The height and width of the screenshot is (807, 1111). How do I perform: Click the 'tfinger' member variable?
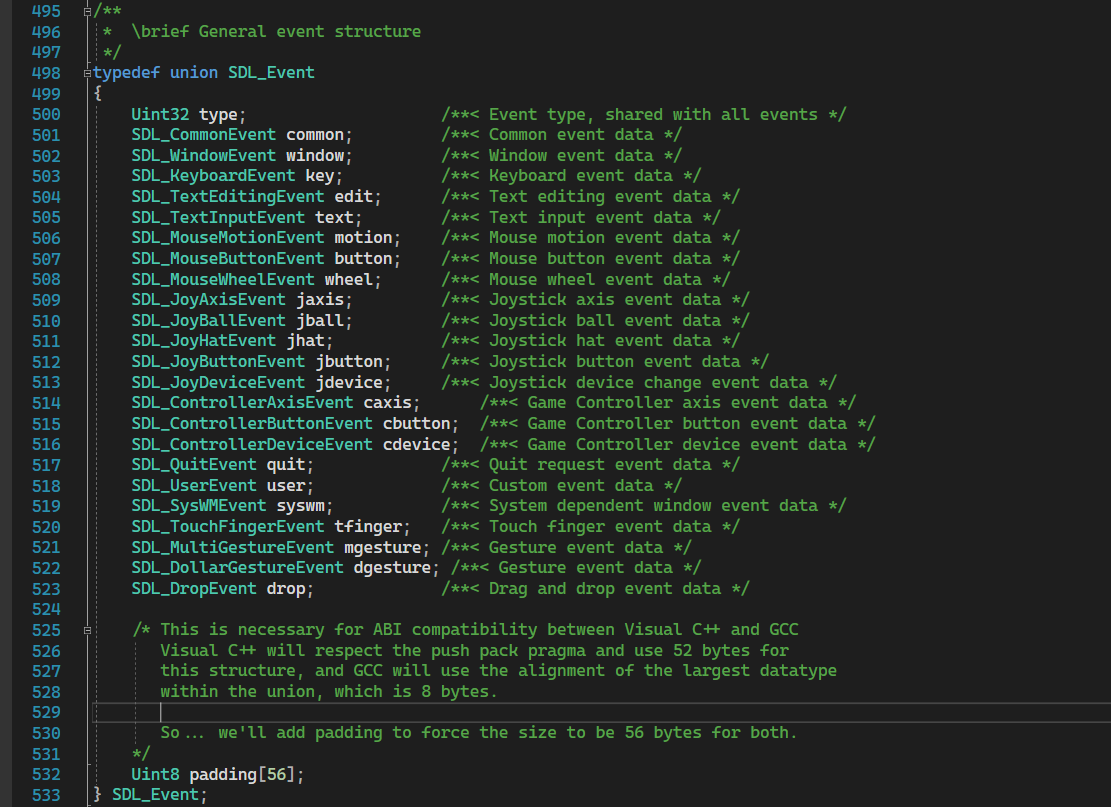[x=368, y=527]
